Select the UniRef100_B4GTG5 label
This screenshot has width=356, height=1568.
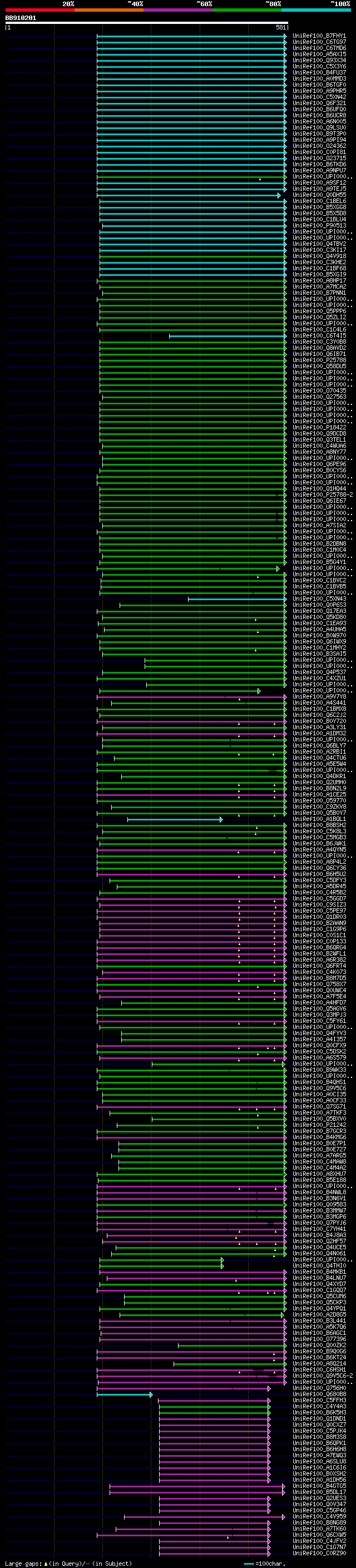point(319,1486)
